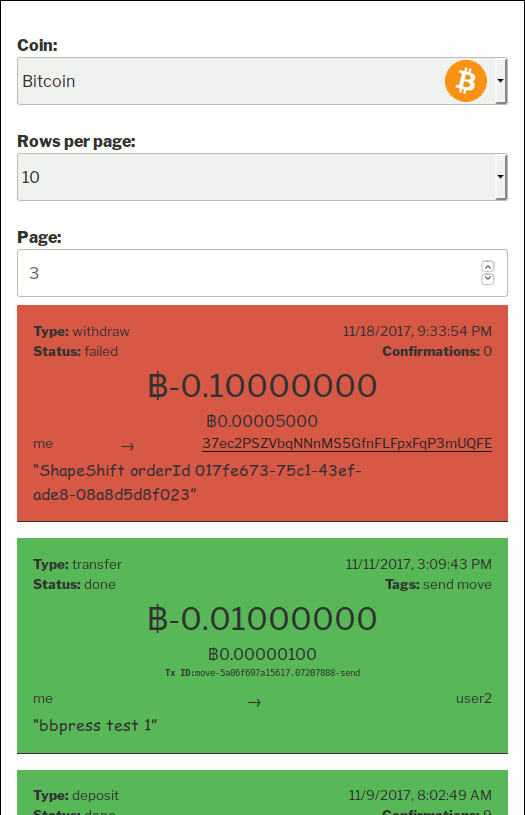This screenshot has height=815, width=525.
Task: Click the amount ฿-0.10000000 in failed withdraw
Action: [x=262, y=386]
